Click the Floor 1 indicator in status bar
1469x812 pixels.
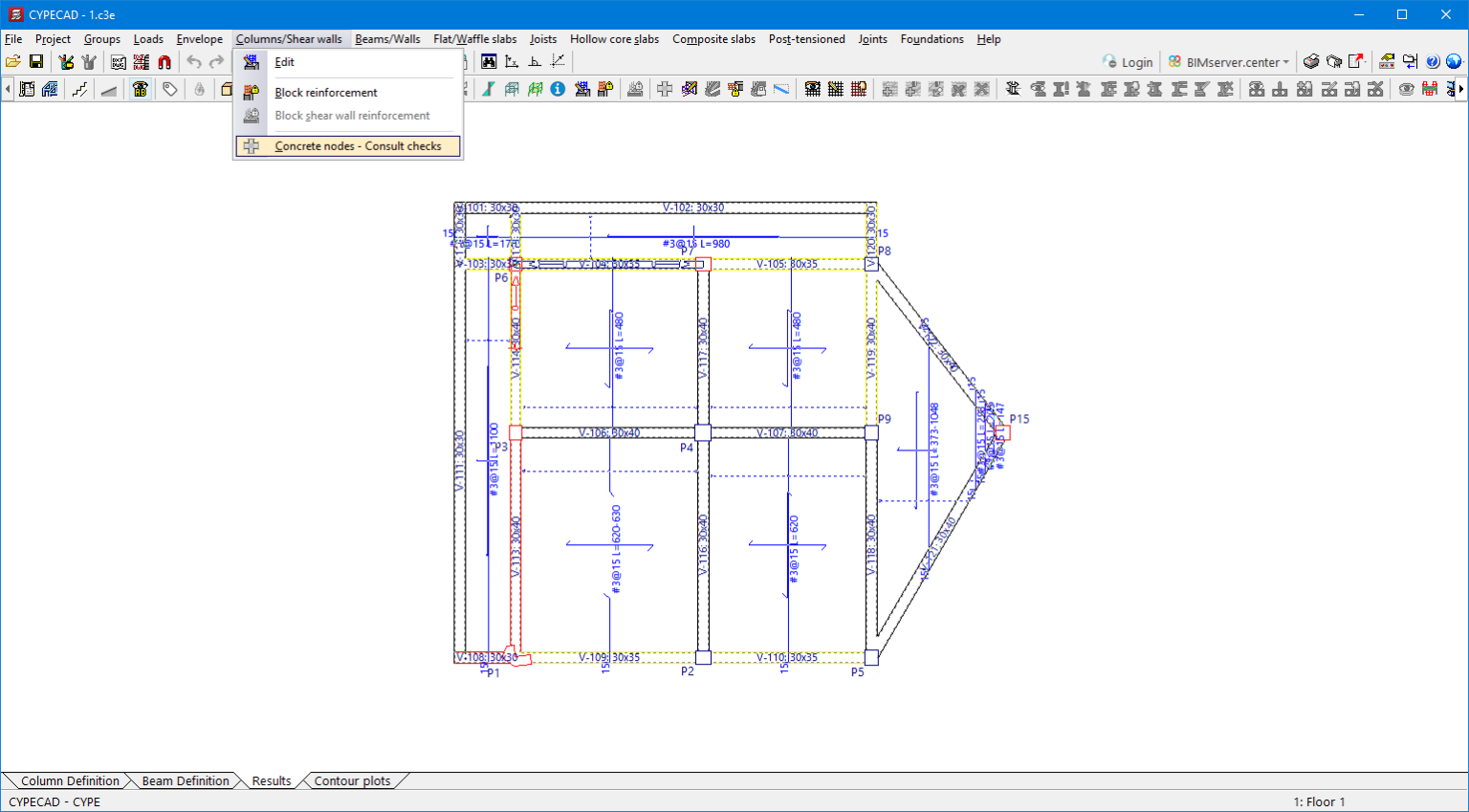pos(1319,801)
